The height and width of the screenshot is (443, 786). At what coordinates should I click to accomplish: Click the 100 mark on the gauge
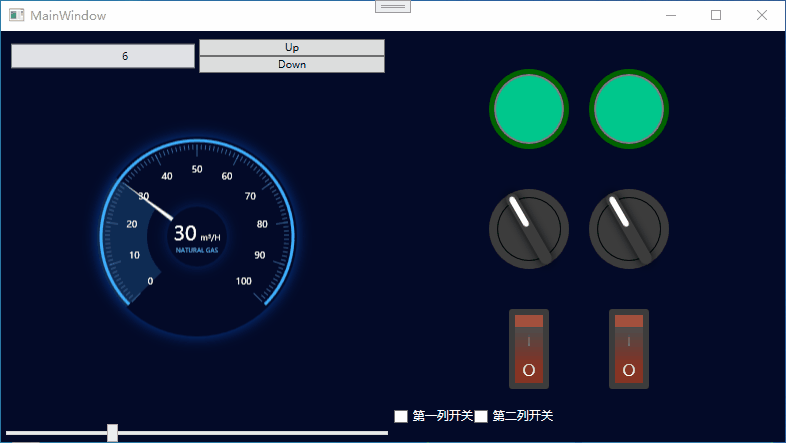[243, 281]
